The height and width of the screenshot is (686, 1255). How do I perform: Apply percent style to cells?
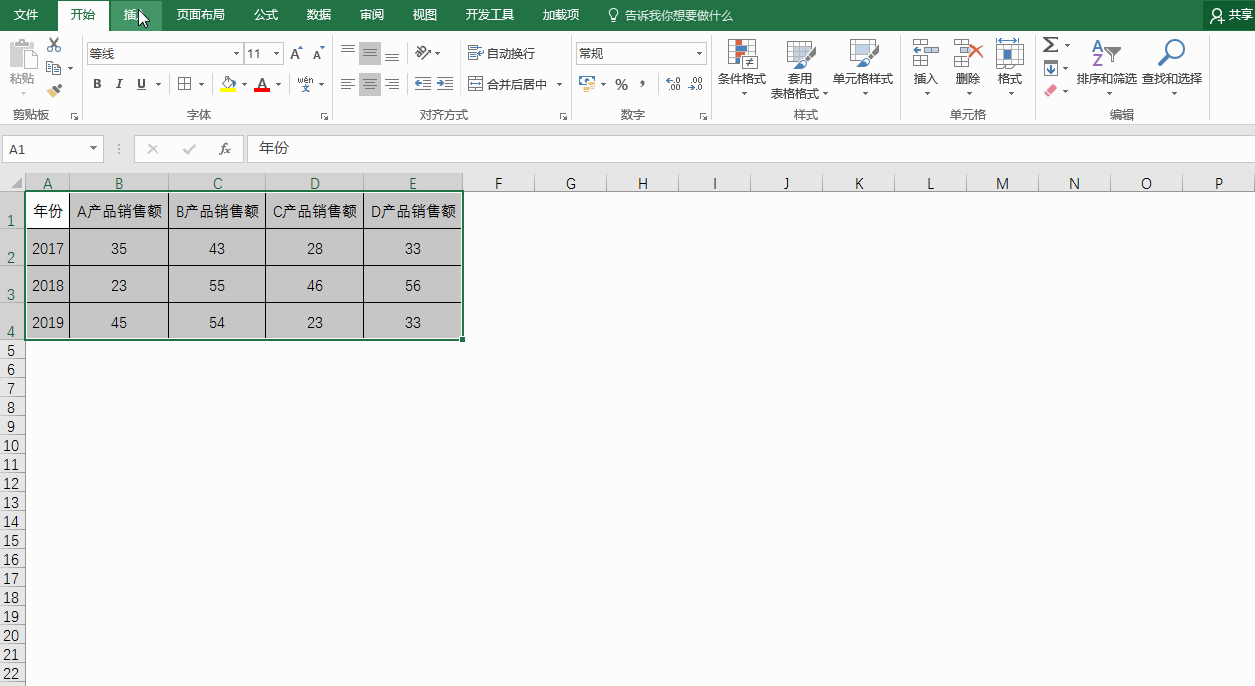621,84
